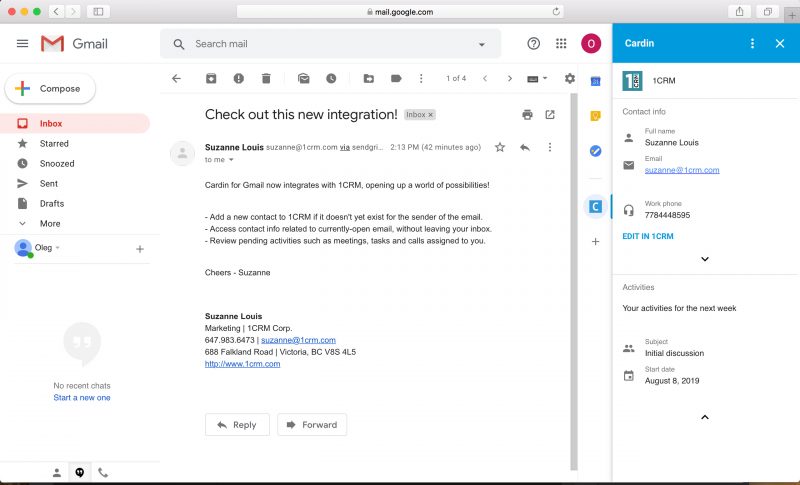Click the search magnifier icon
The image size is (800, 485).
(179, 44)
